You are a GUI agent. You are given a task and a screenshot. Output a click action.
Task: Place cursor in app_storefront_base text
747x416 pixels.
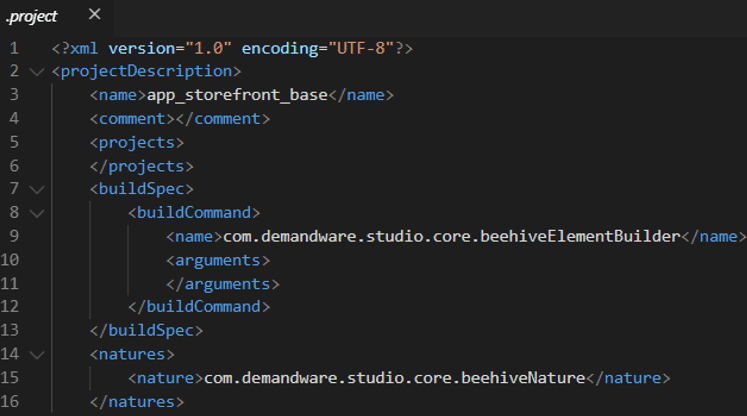click(237, 95)
